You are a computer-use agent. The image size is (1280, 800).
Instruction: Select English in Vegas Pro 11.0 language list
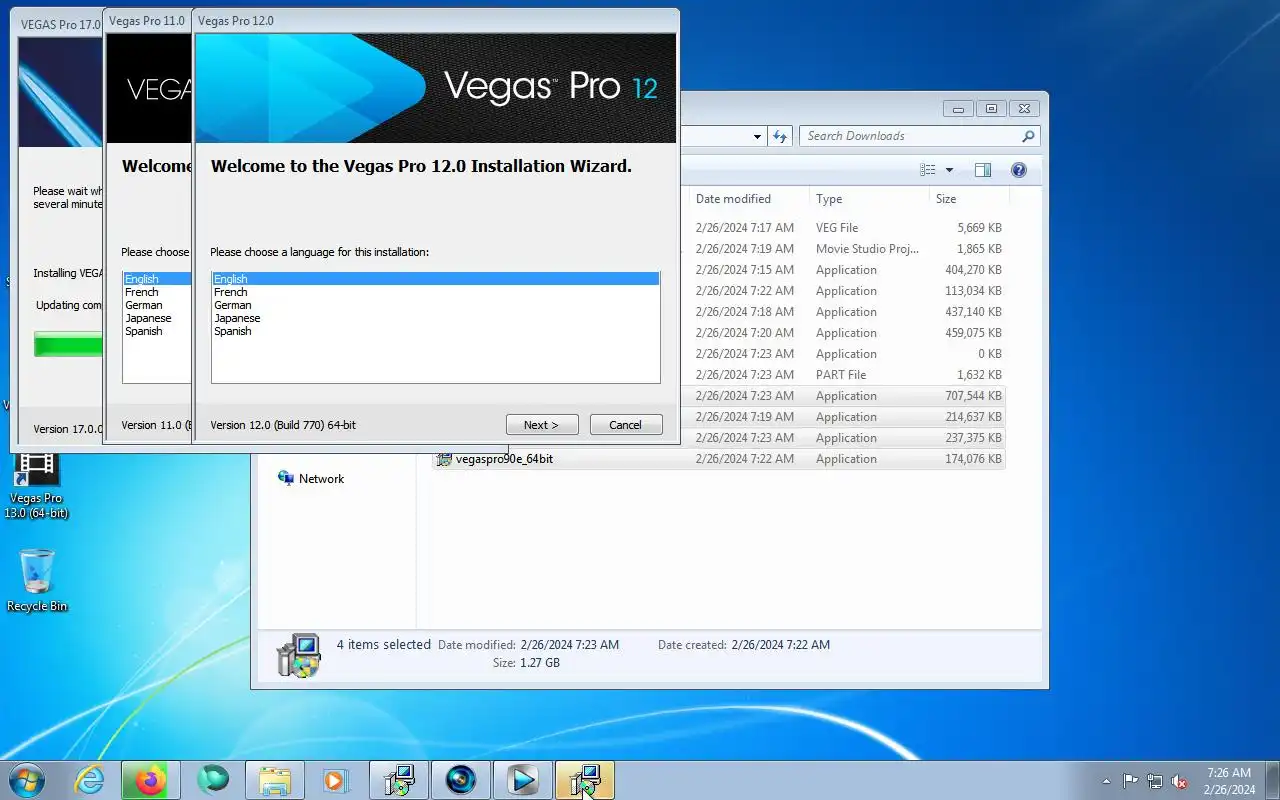click(157, 279)
